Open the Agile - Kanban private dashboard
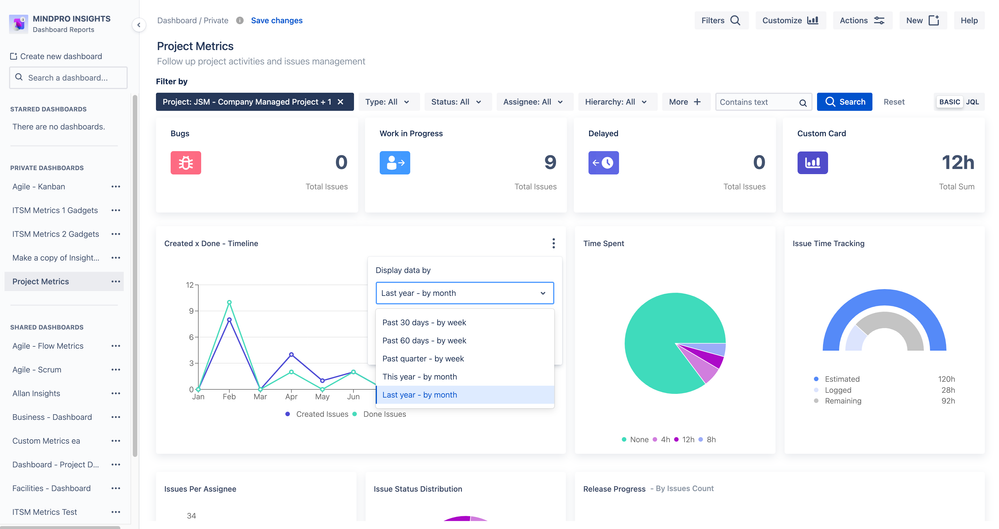 pyautogui.click(x=39, y=187)
